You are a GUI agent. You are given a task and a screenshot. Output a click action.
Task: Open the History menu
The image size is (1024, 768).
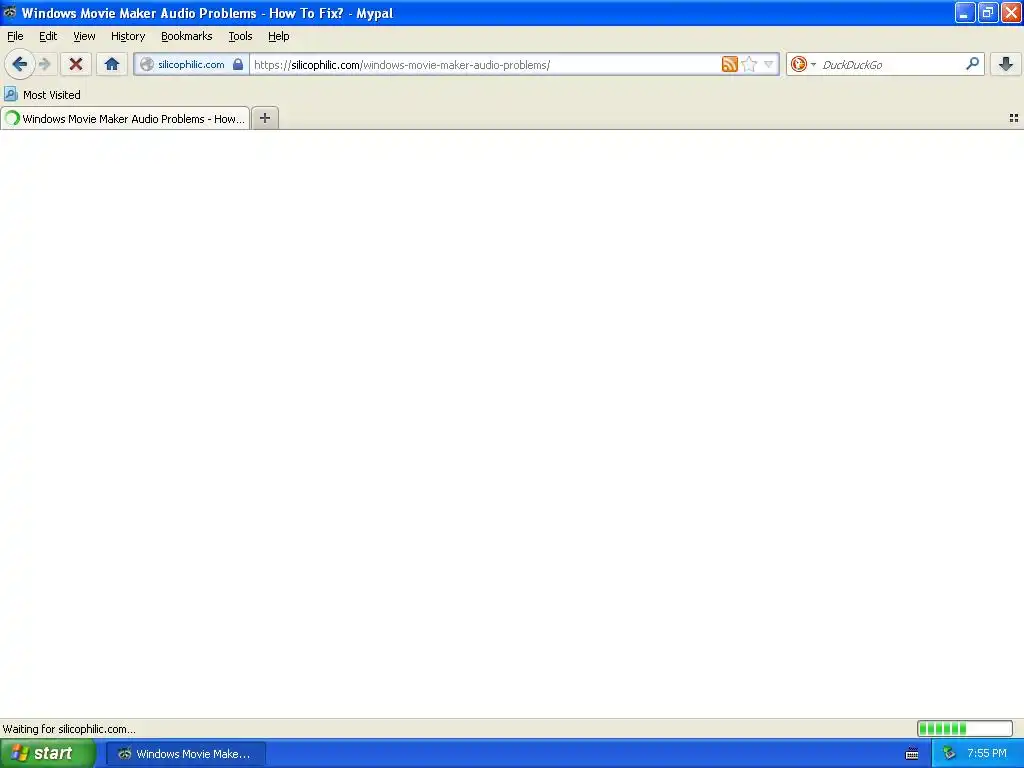coord(128,36)
